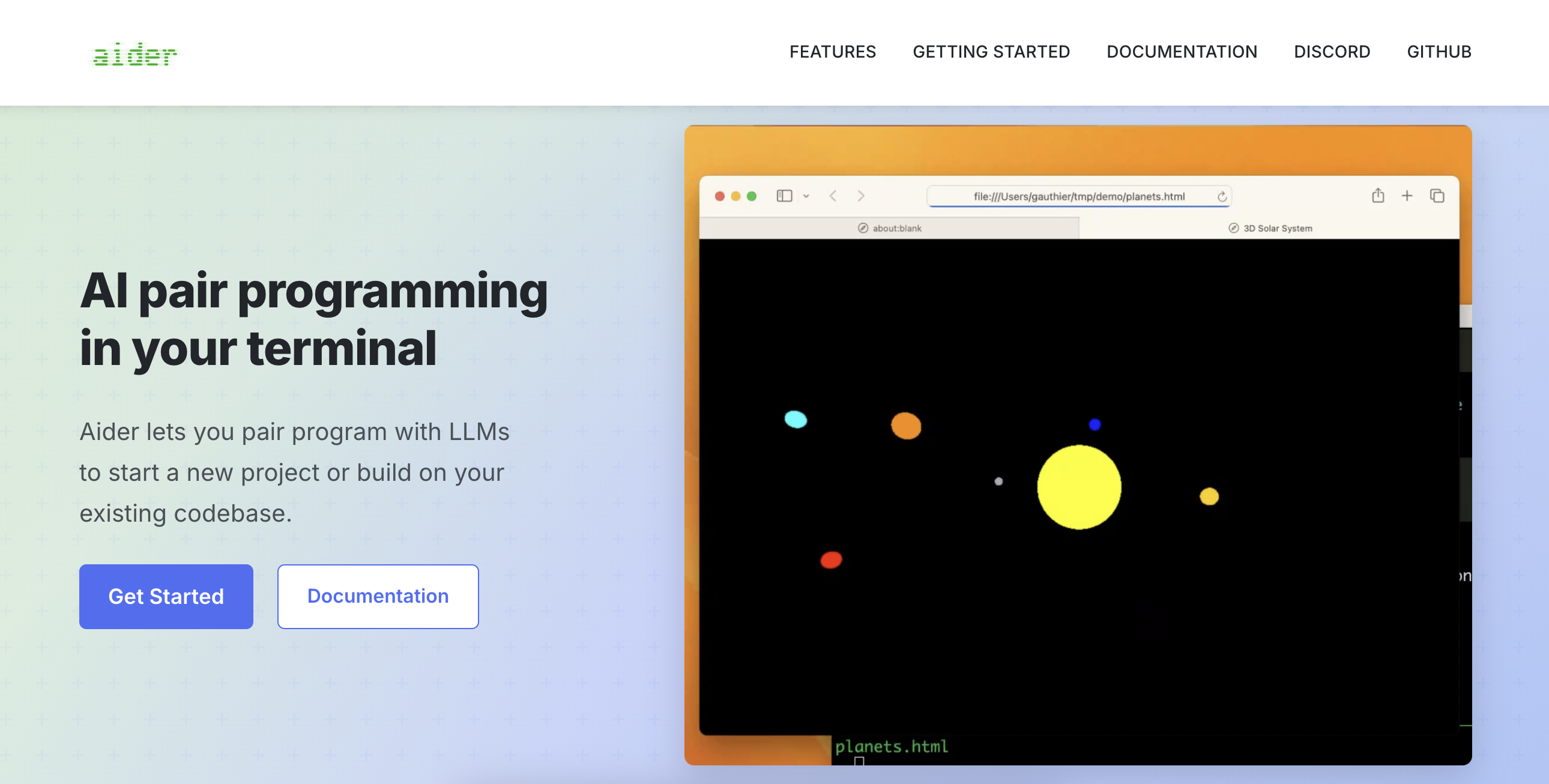The image size is (1549, 784).
Task: Click the aider logo
Action: (x=134, y=54)
